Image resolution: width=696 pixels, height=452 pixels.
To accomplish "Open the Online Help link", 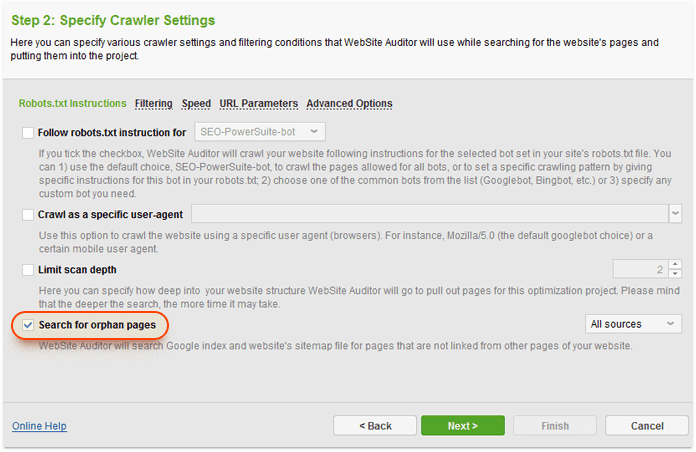I will click(x=39, y=426).
